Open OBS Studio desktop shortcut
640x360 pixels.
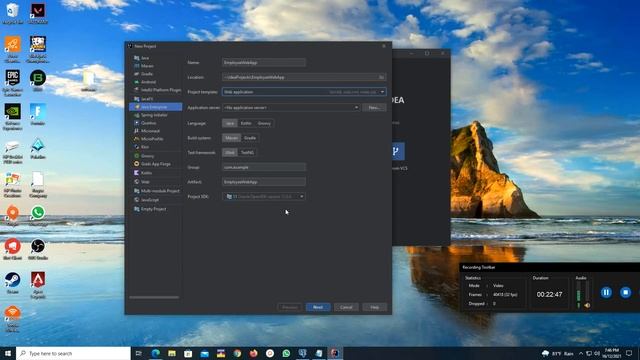click(38, 250)
